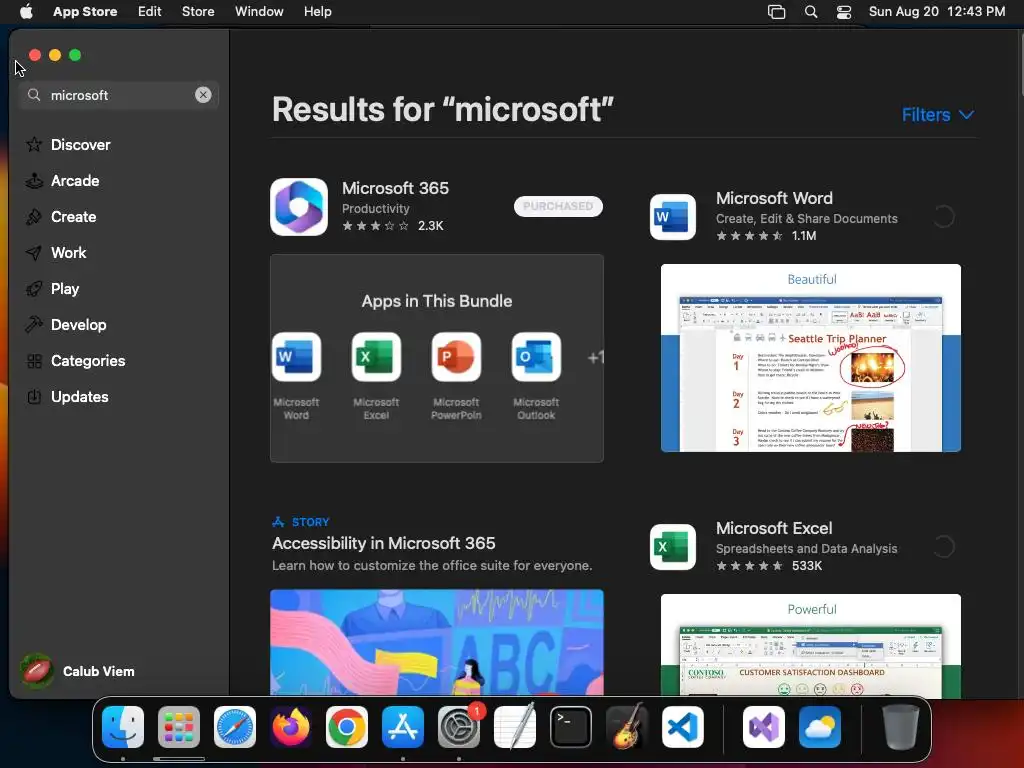The width and height of the screenshot is (1024, 768).
Task: Open Spotlight search in menu bar
Action: tap(810, 12)
